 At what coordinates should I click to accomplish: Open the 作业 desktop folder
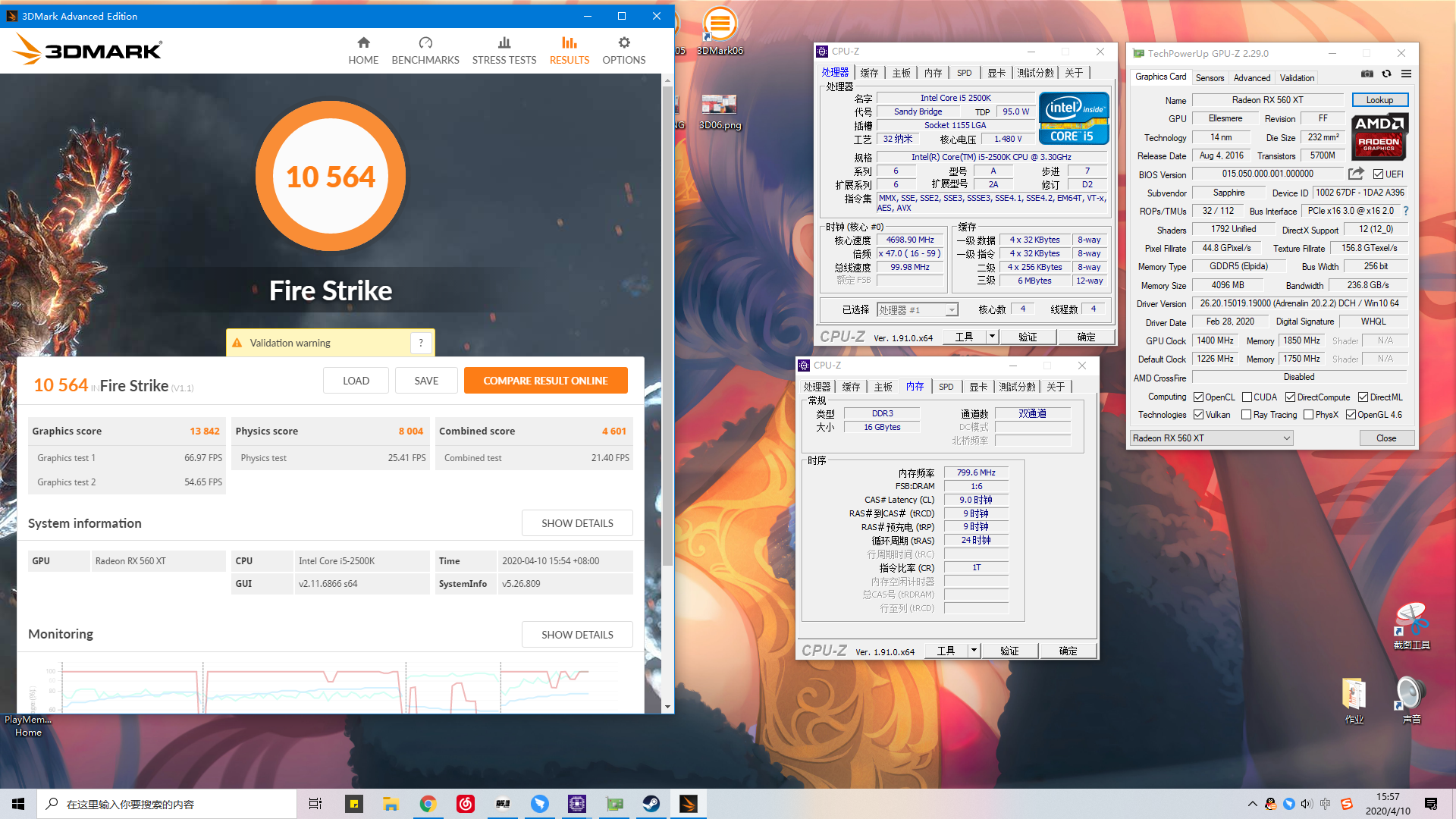click(x=1354, y=701)
